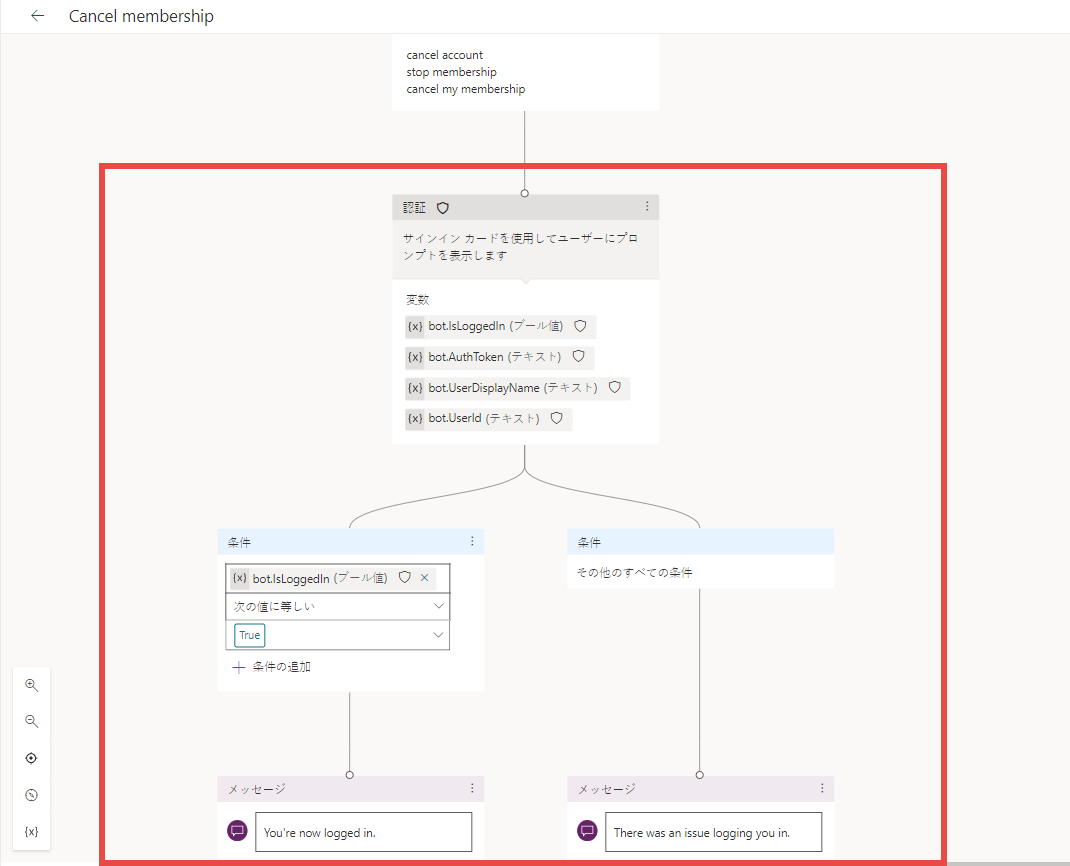Screen dimensions: 1070x866
Task: Select the True value chip
Action: (250, 635)
